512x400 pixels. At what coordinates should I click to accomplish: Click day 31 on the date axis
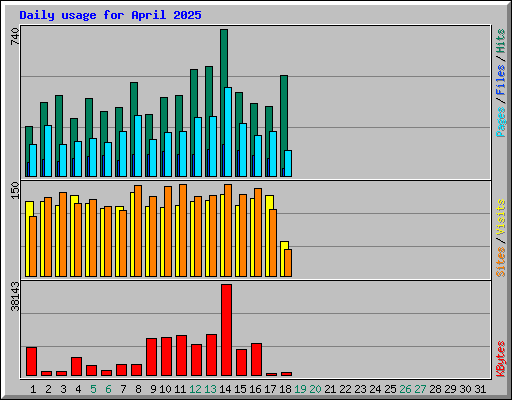point(480,389)
